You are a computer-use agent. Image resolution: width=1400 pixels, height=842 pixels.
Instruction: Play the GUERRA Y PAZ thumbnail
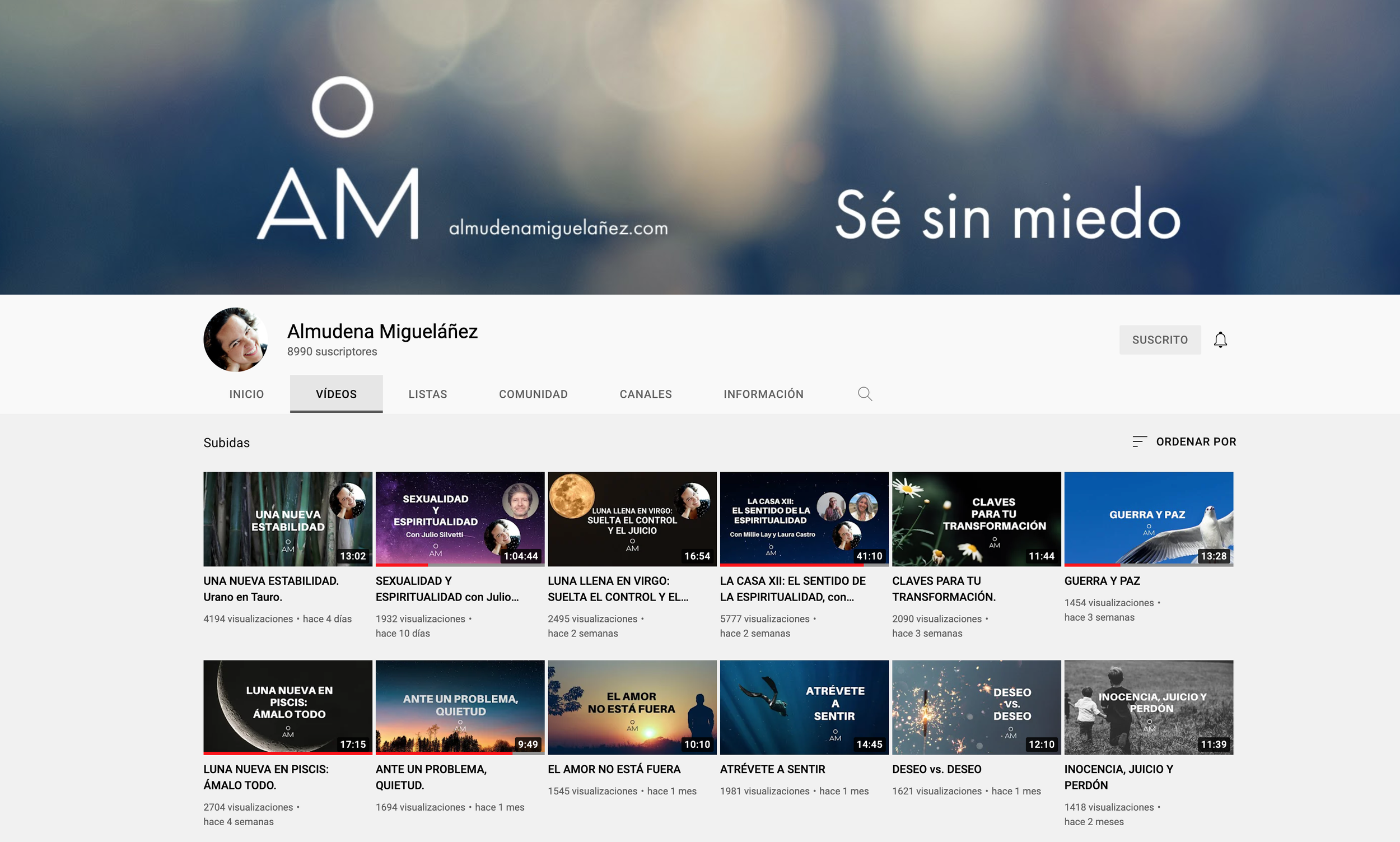[1149, 519]
